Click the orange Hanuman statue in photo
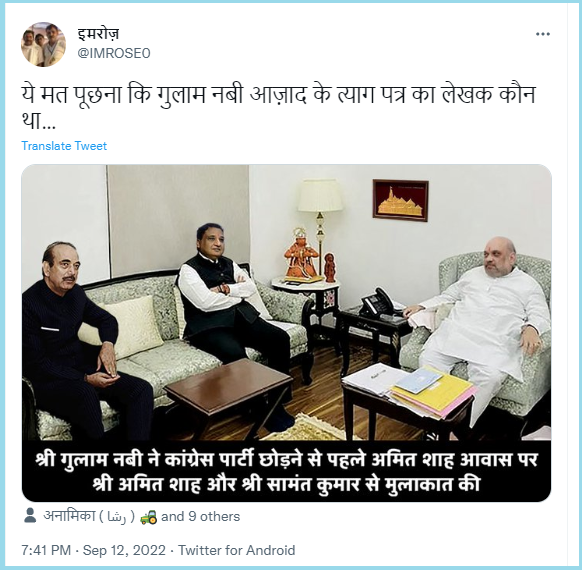The width and height of the screenshot is (582, 570). point(302,256)
